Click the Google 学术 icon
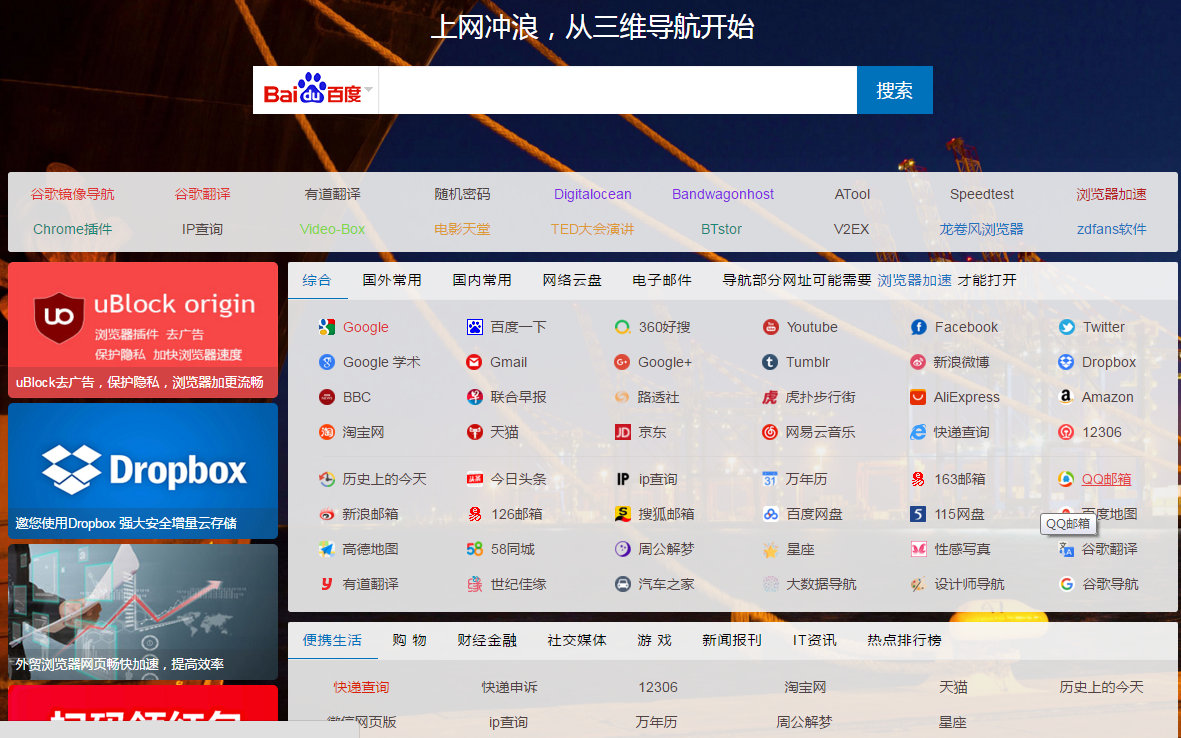Viewport: 1181px width, 738px height. pyautogui.click(x=326, y=362)
